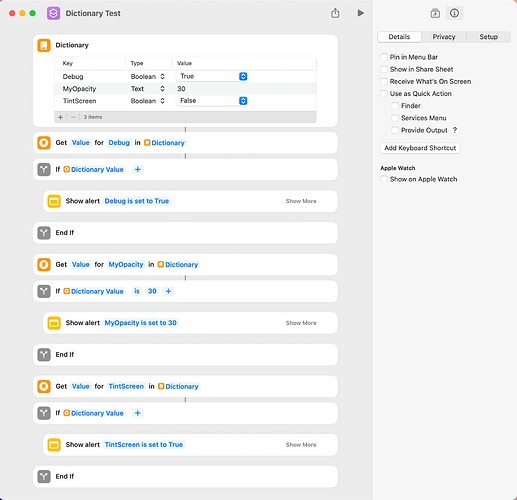The image size is (517, 500).
Task: Click the shortcut details info icon
Action: 454,13
